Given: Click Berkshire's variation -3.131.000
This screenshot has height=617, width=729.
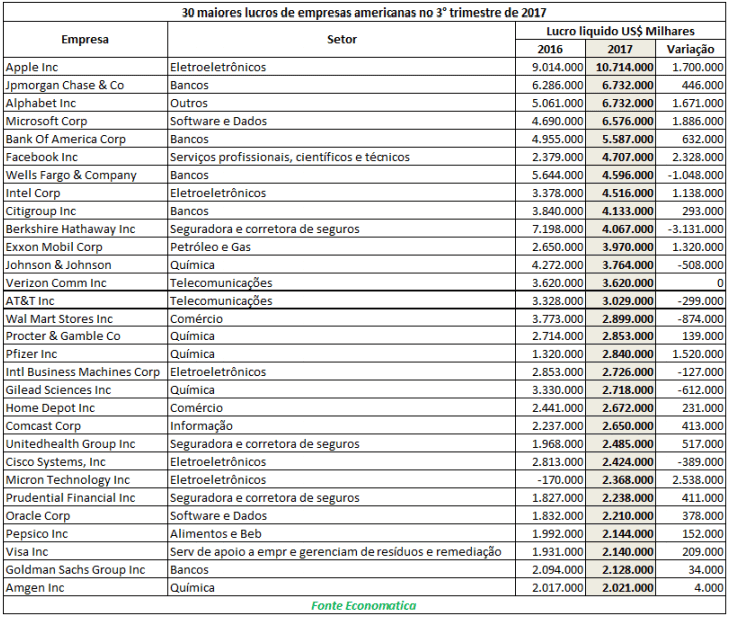Looking at the screenshot, I should tap(690, 229).
